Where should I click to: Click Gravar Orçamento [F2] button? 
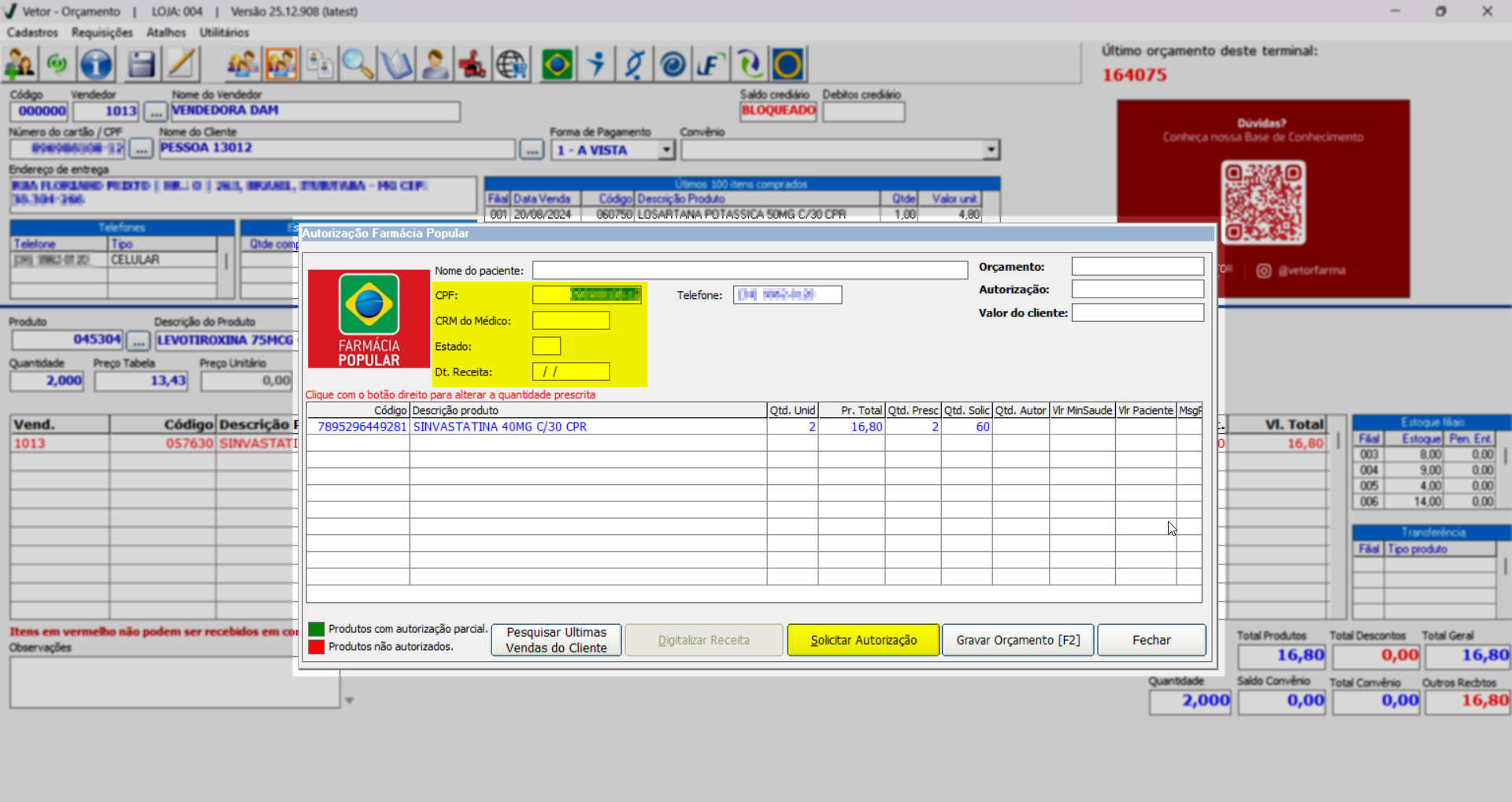tap(1017, 640)
